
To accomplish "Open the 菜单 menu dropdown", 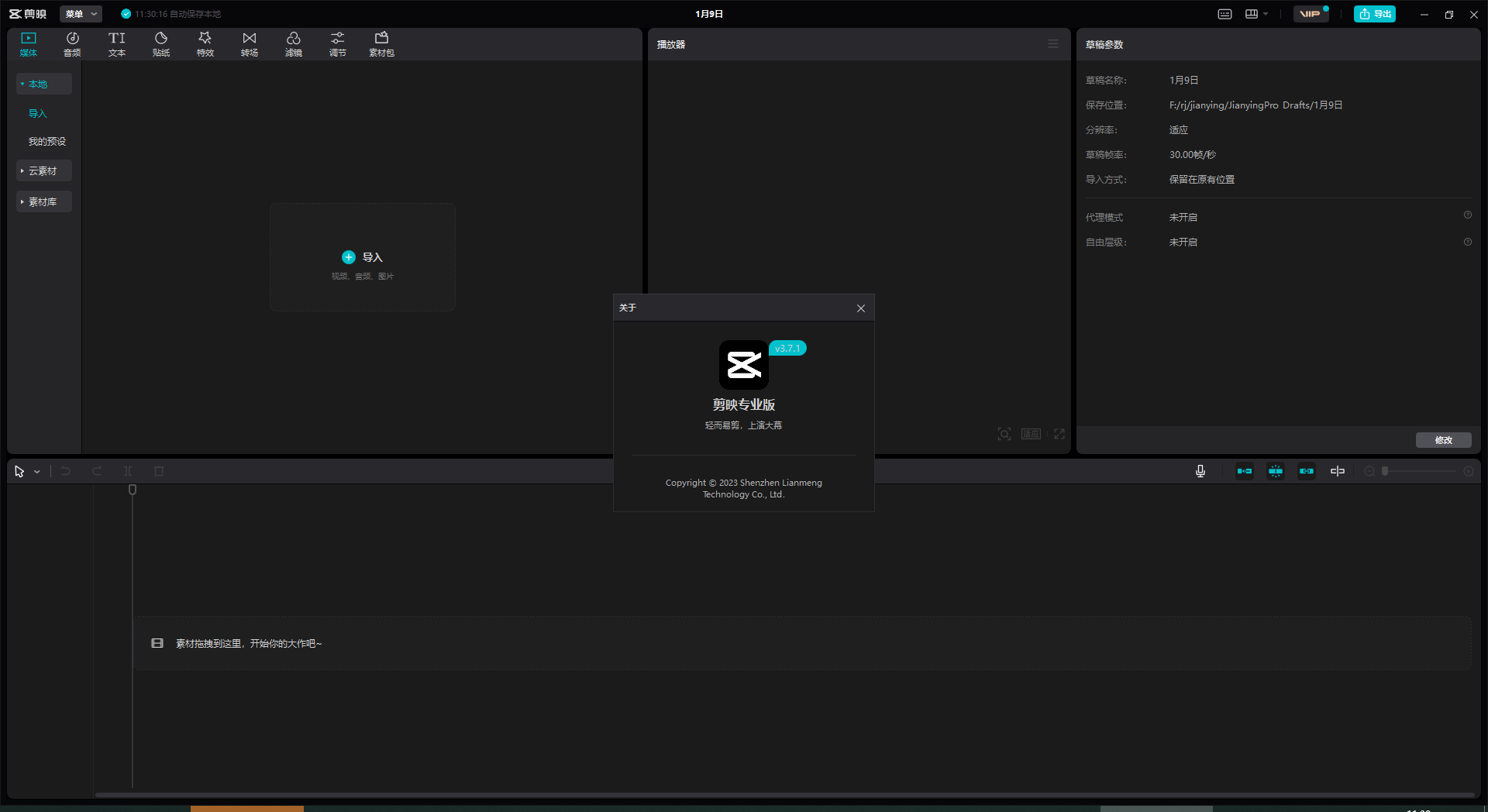I will (x=81, y=14).
